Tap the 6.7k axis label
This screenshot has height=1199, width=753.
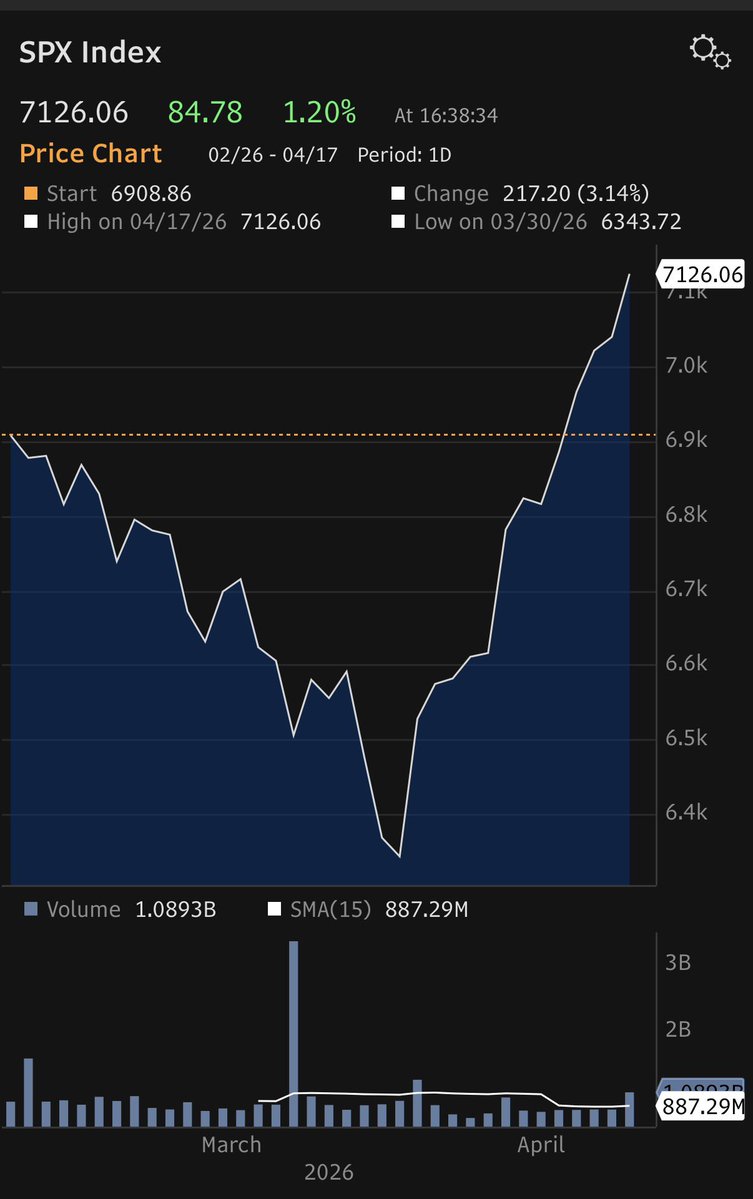pyautogui.click(x=686, y=589)
